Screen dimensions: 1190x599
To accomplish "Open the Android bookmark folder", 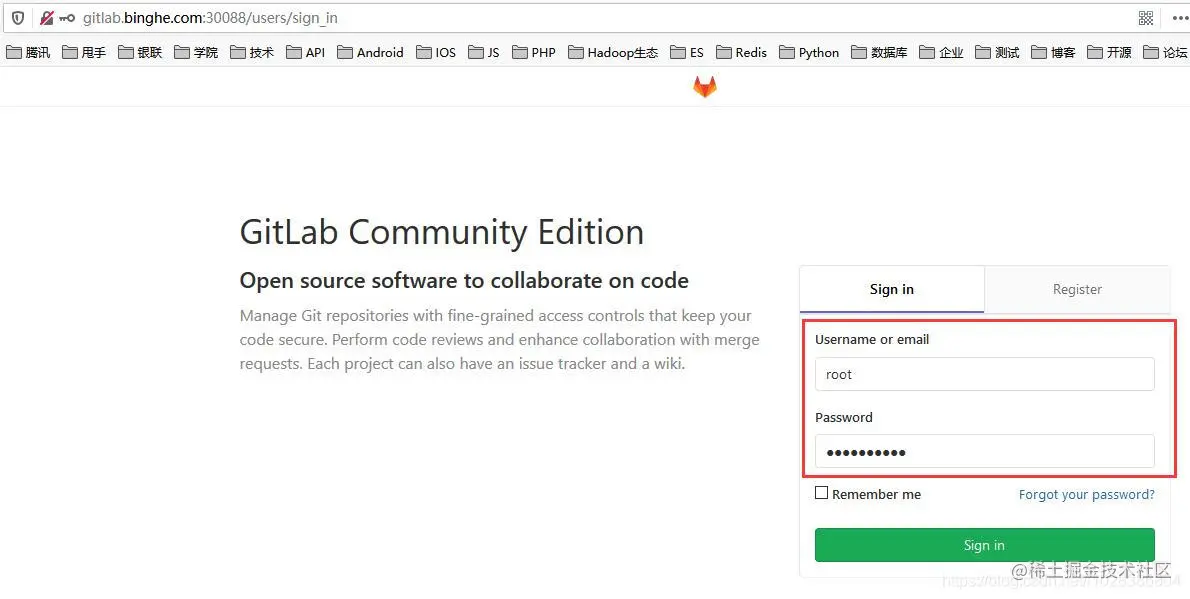I will 370,52.
